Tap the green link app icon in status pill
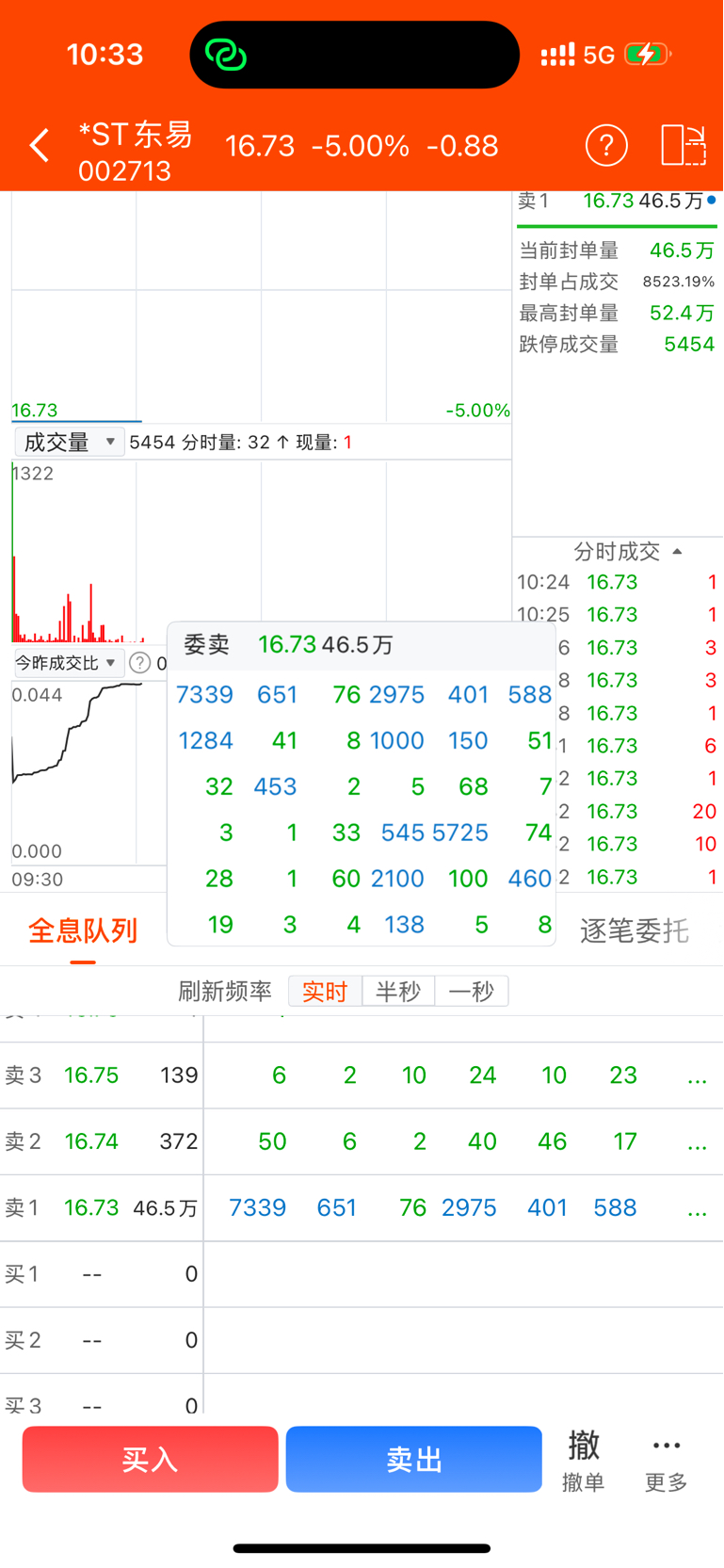Viewport: 724px width, 1568px height. [x=226, y=55]
